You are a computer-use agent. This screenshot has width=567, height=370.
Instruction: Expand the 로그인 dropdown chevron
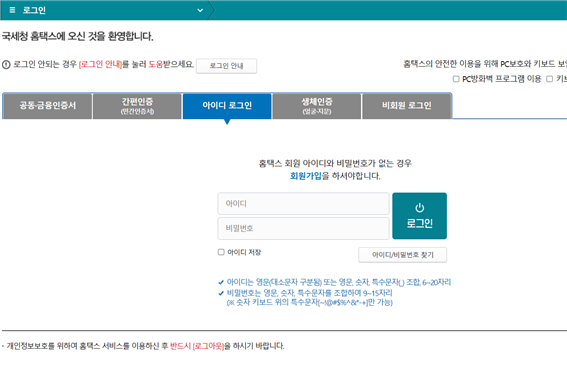coord(200,10)
